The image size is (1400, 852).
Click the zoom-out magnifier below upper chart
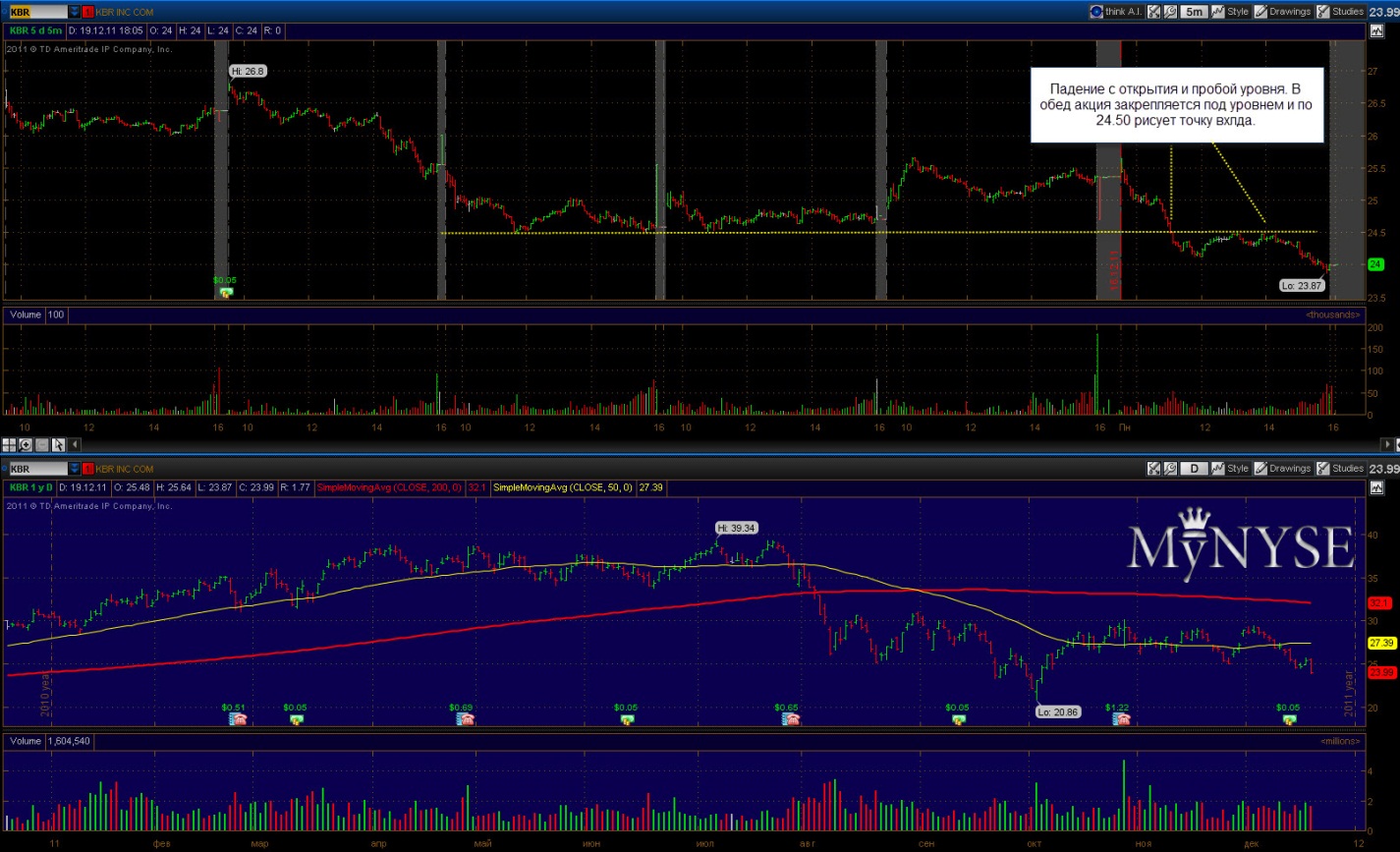tap(42, 444)
